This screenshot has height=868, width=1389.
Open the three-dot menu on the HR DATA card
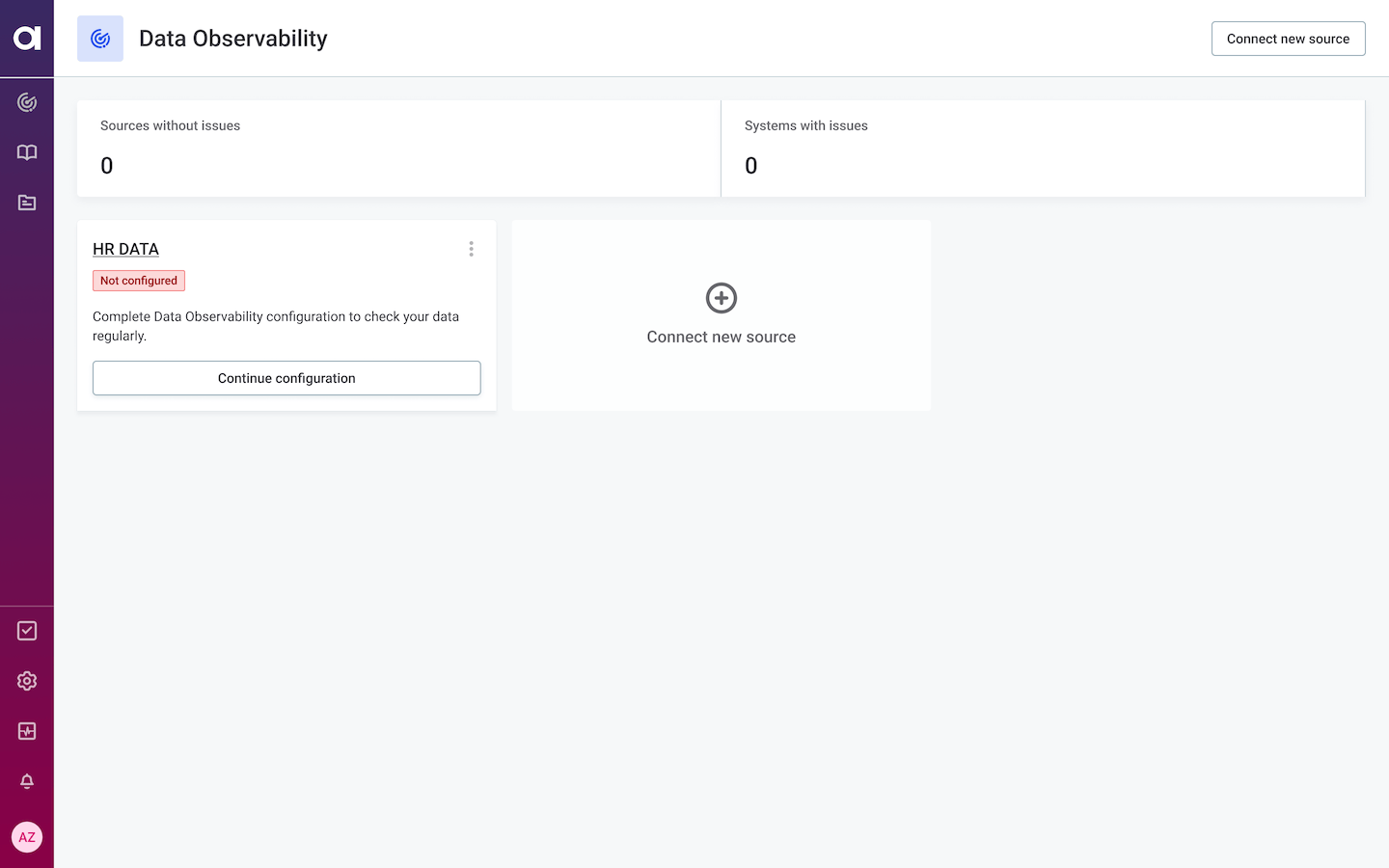(x=471, y=249)
